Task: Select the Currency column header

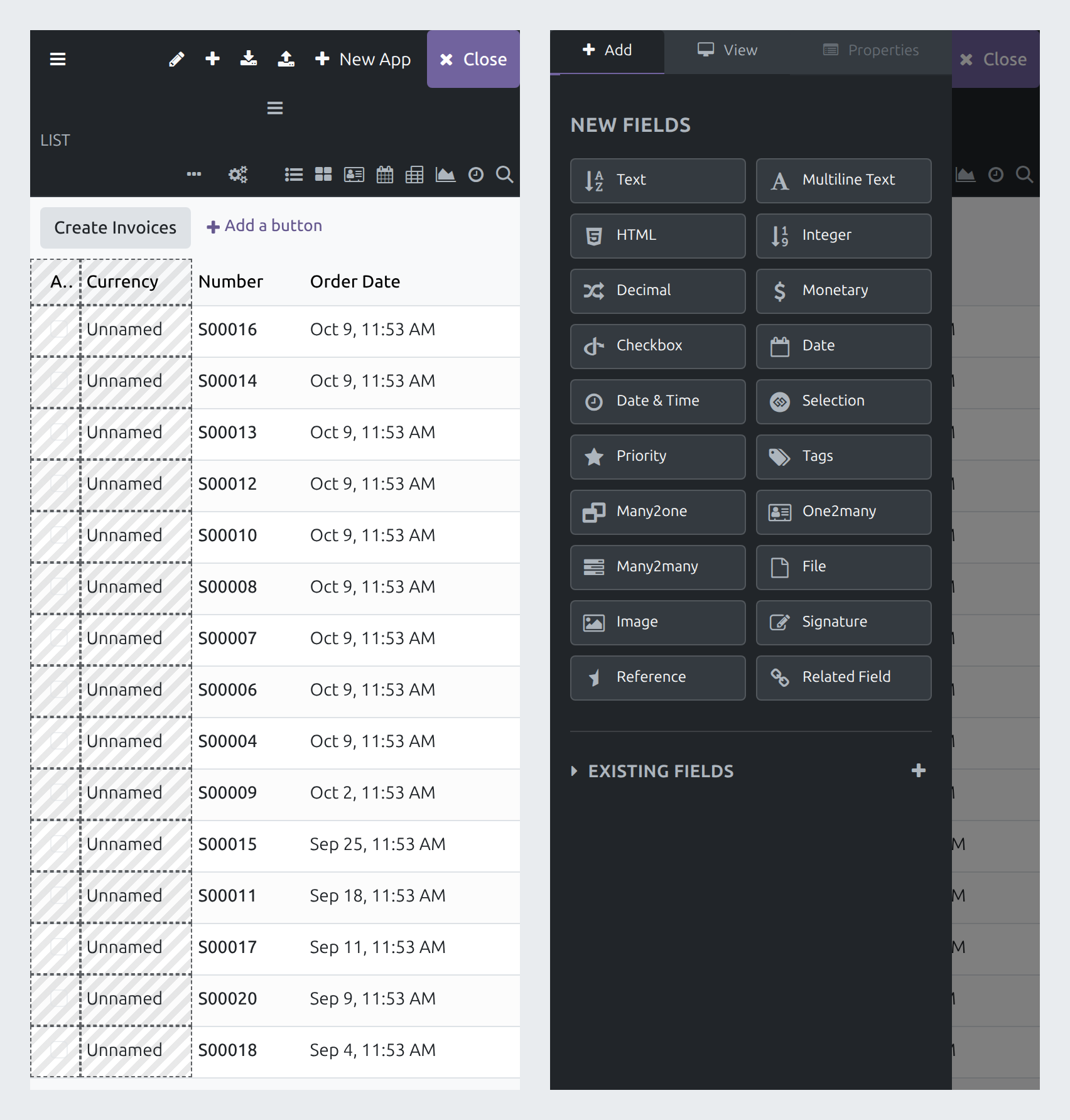Action: 136,282
